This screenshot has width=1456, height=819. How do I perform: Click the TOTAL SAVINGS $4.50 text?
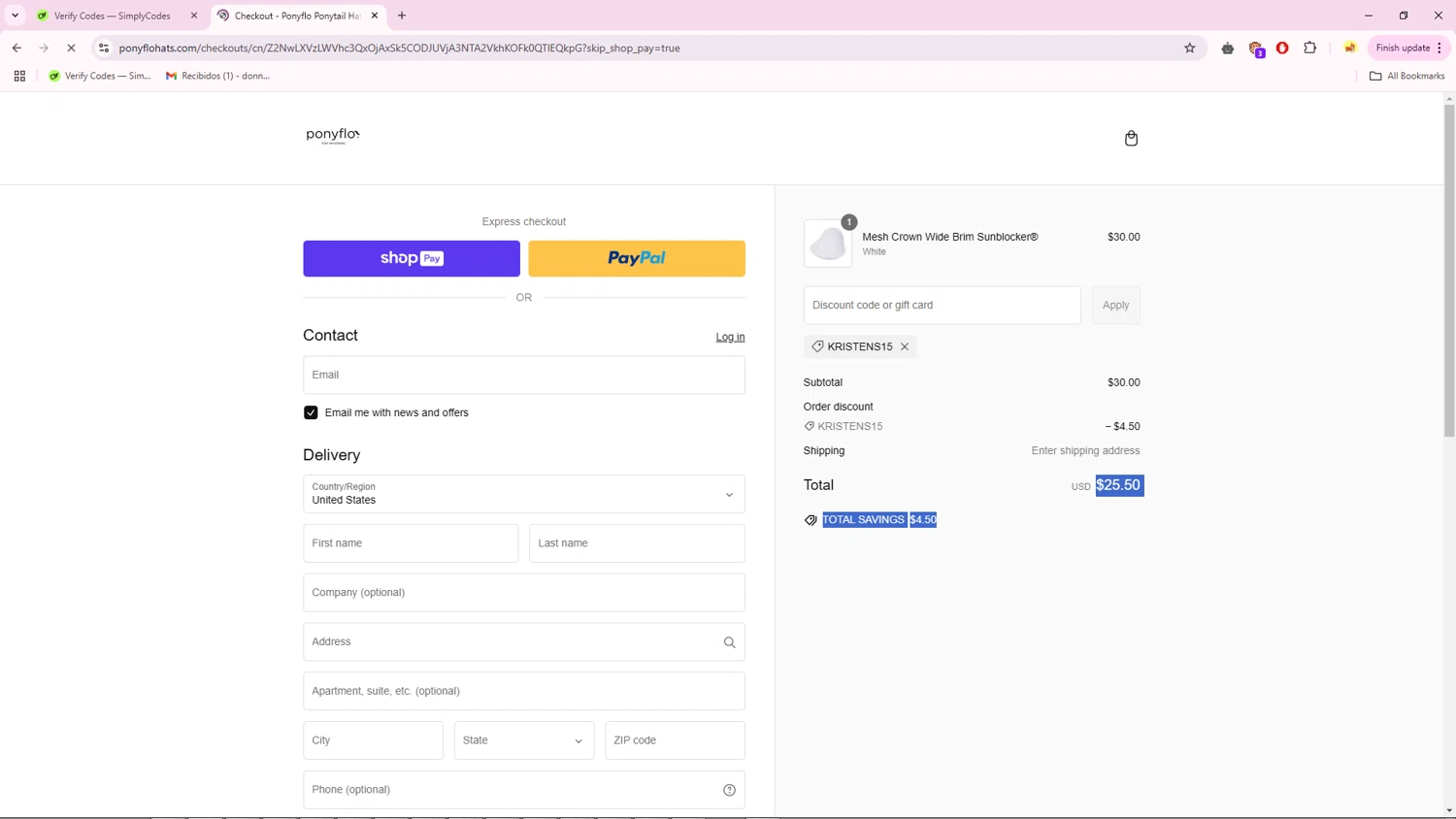pyautogui.click(x=879, y=520)
